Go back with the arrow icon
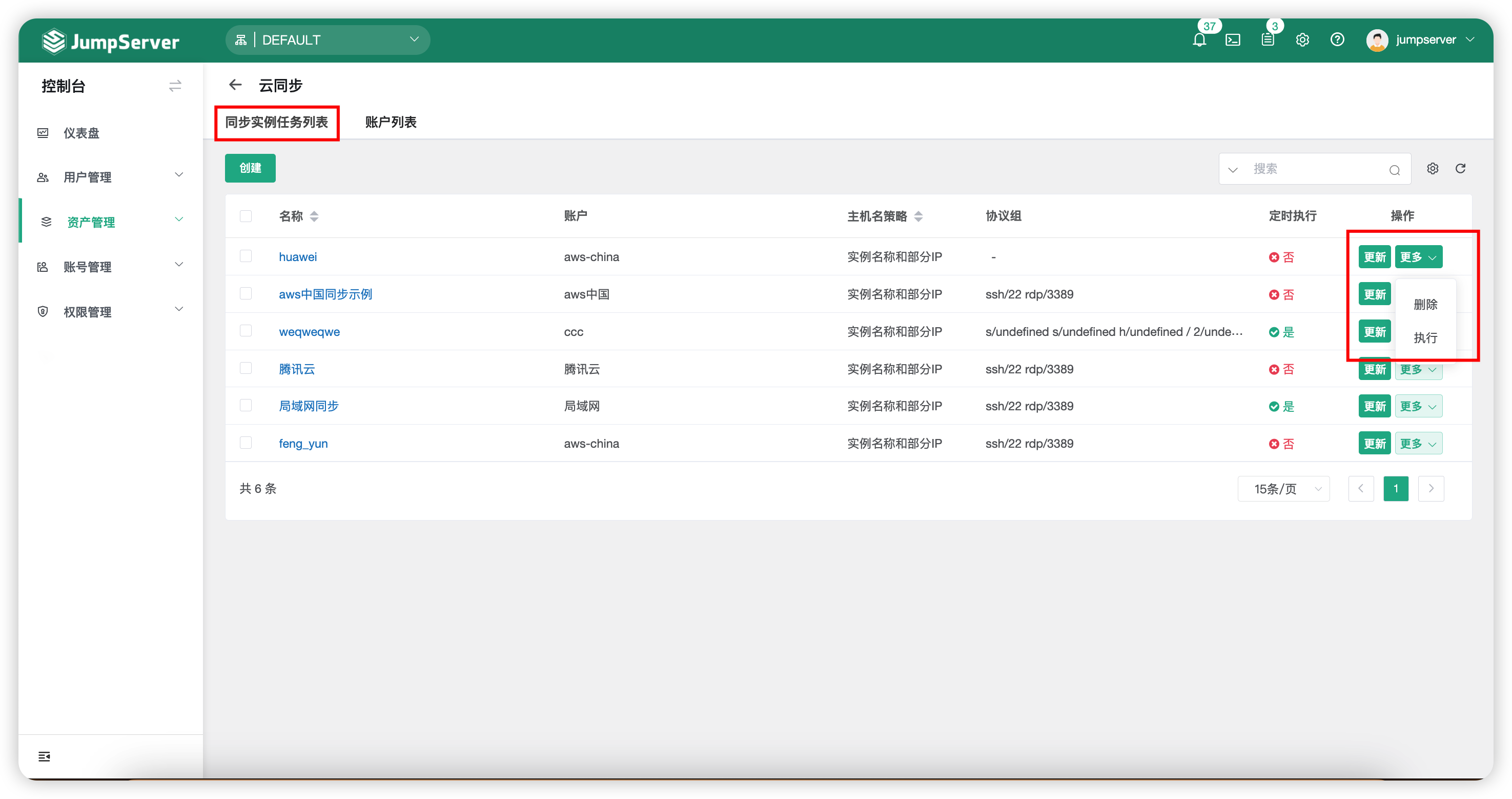 pos(235,85)
